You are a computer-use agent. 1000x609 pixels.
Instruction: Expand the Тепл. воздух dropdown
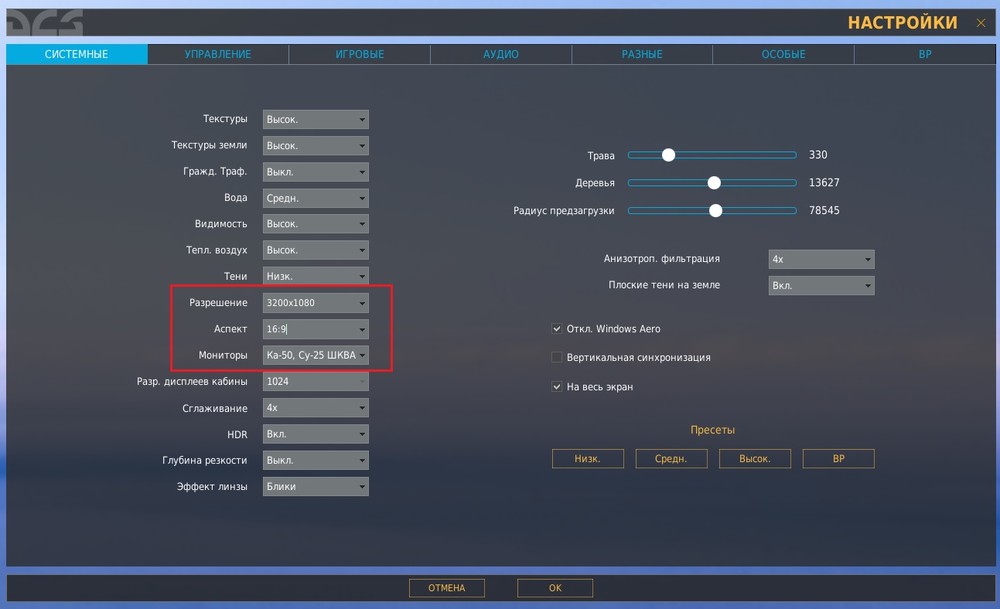pos(316,250)
